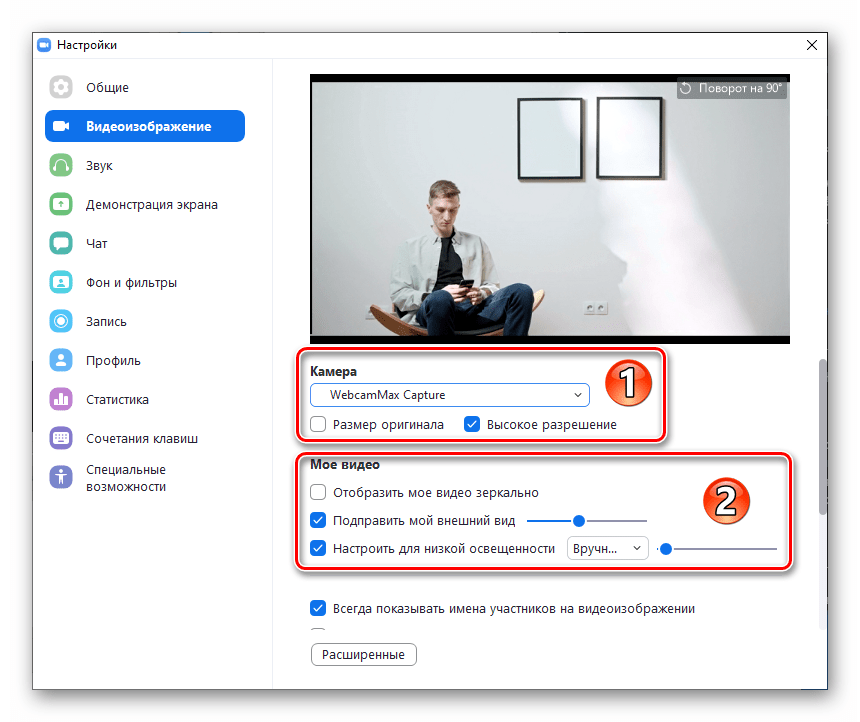Click the Profile (Профиль) icon
This screenshot has height=722, width=860.
pos(61,361)
